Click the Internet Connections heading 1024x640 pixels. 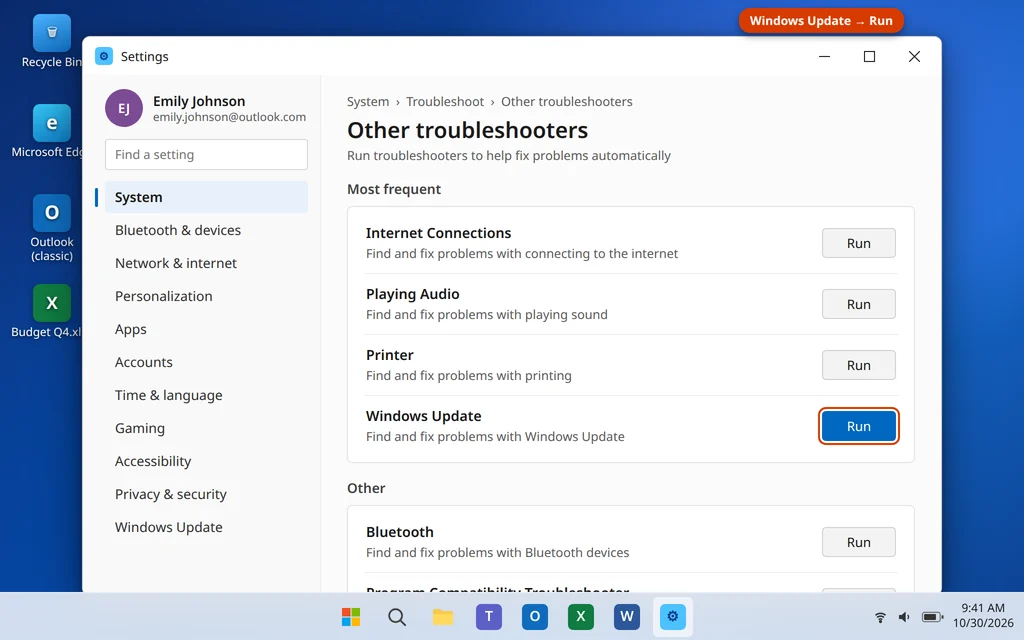tap(438, 233)
